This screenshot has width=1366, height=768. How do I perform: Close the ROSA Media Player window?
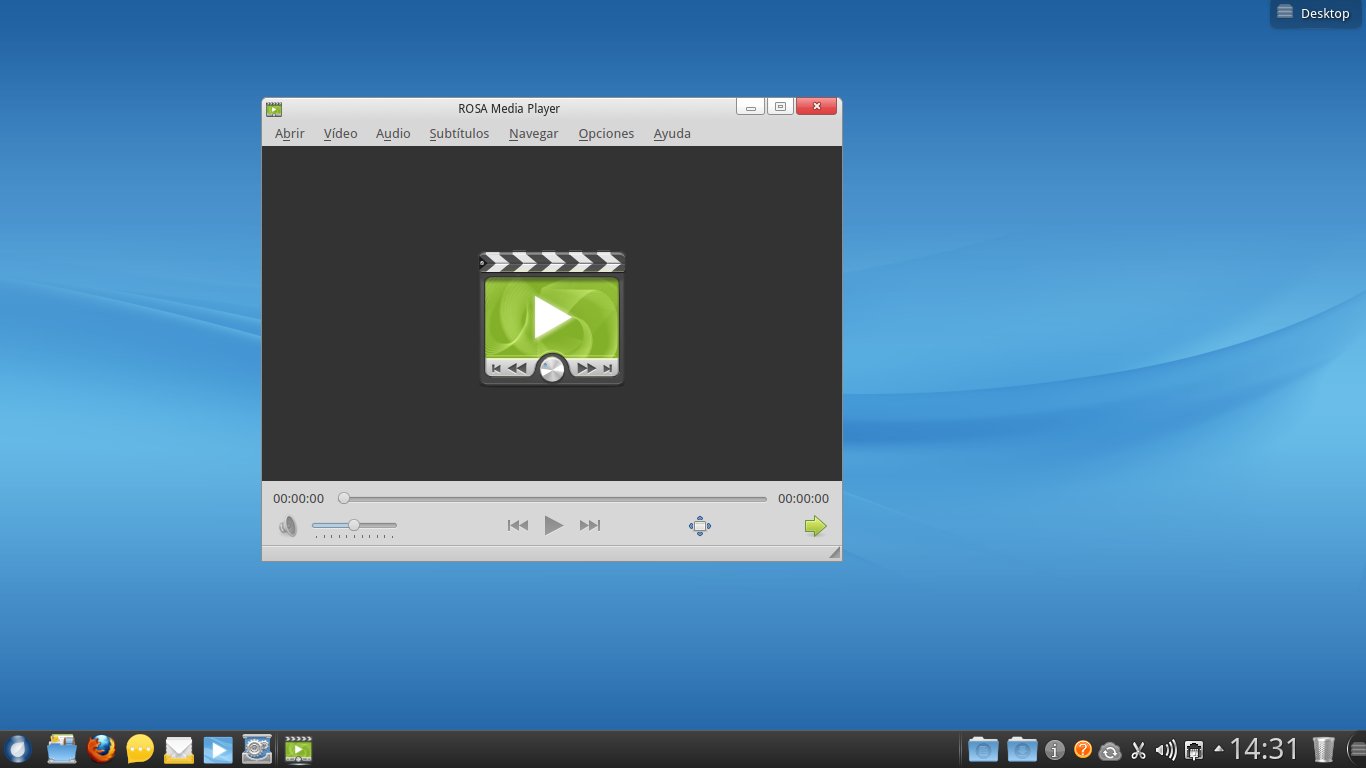coord(817,106)
